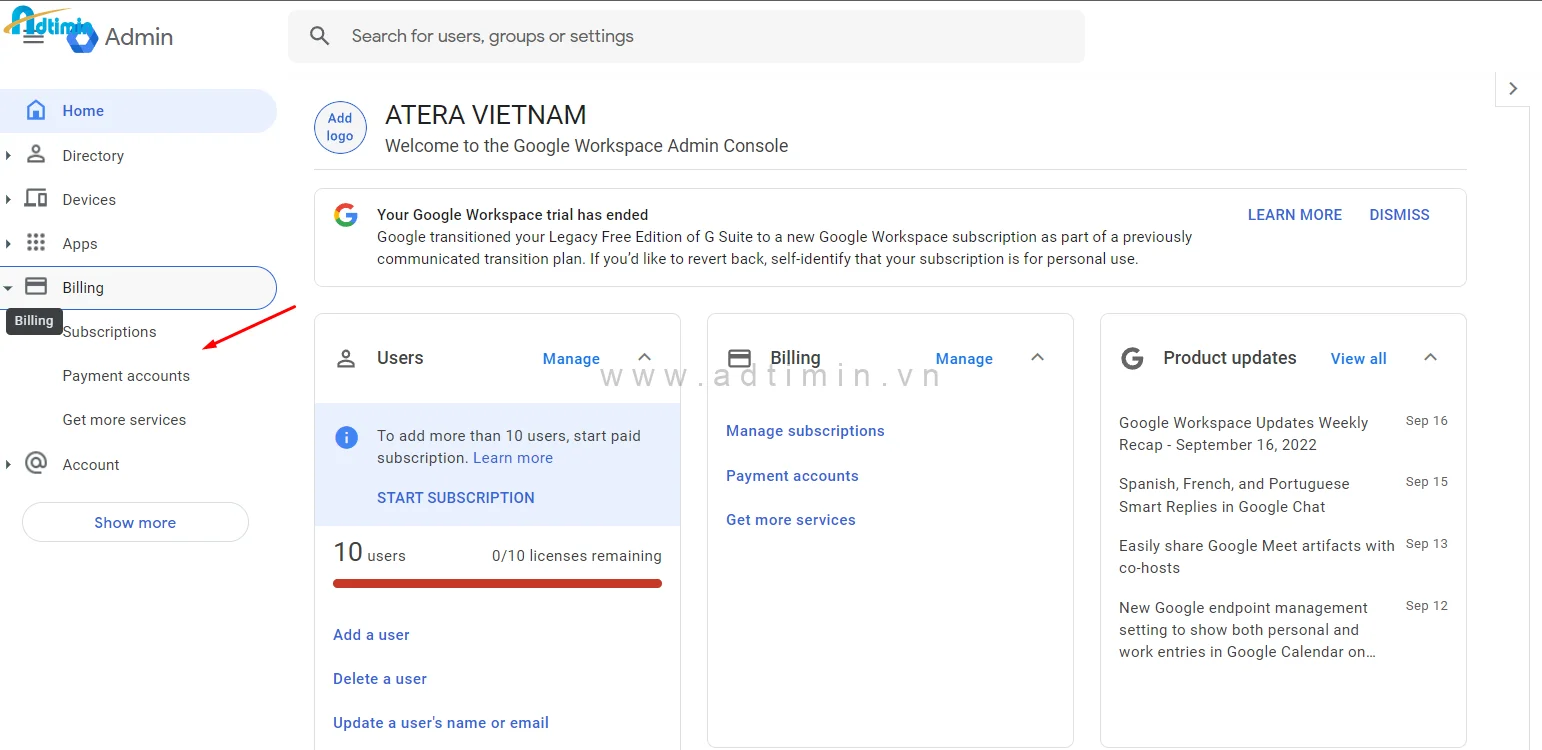Click Delete a user link
The width and height of the screenshot is (1542, 750).
pos(380,679)
